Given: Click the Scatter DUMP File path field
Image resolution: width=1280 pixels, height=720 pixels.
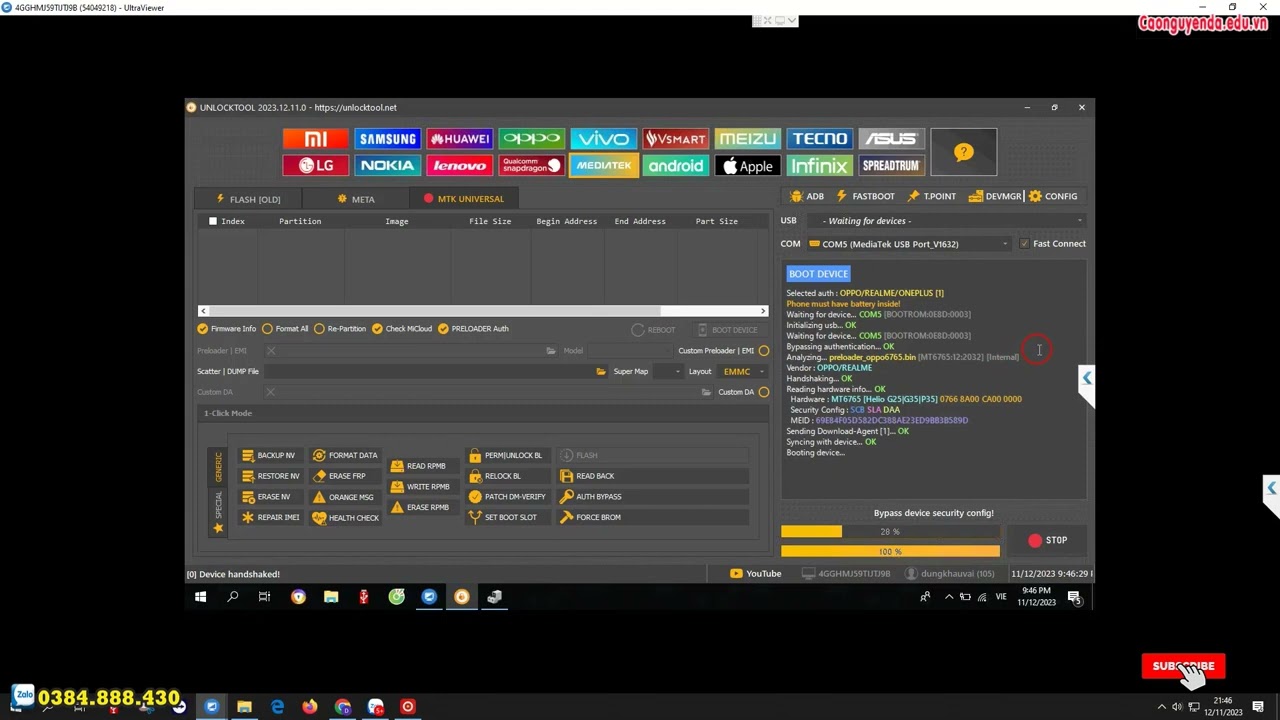Looking at the screenshot, I should click(x=428, y=372).
